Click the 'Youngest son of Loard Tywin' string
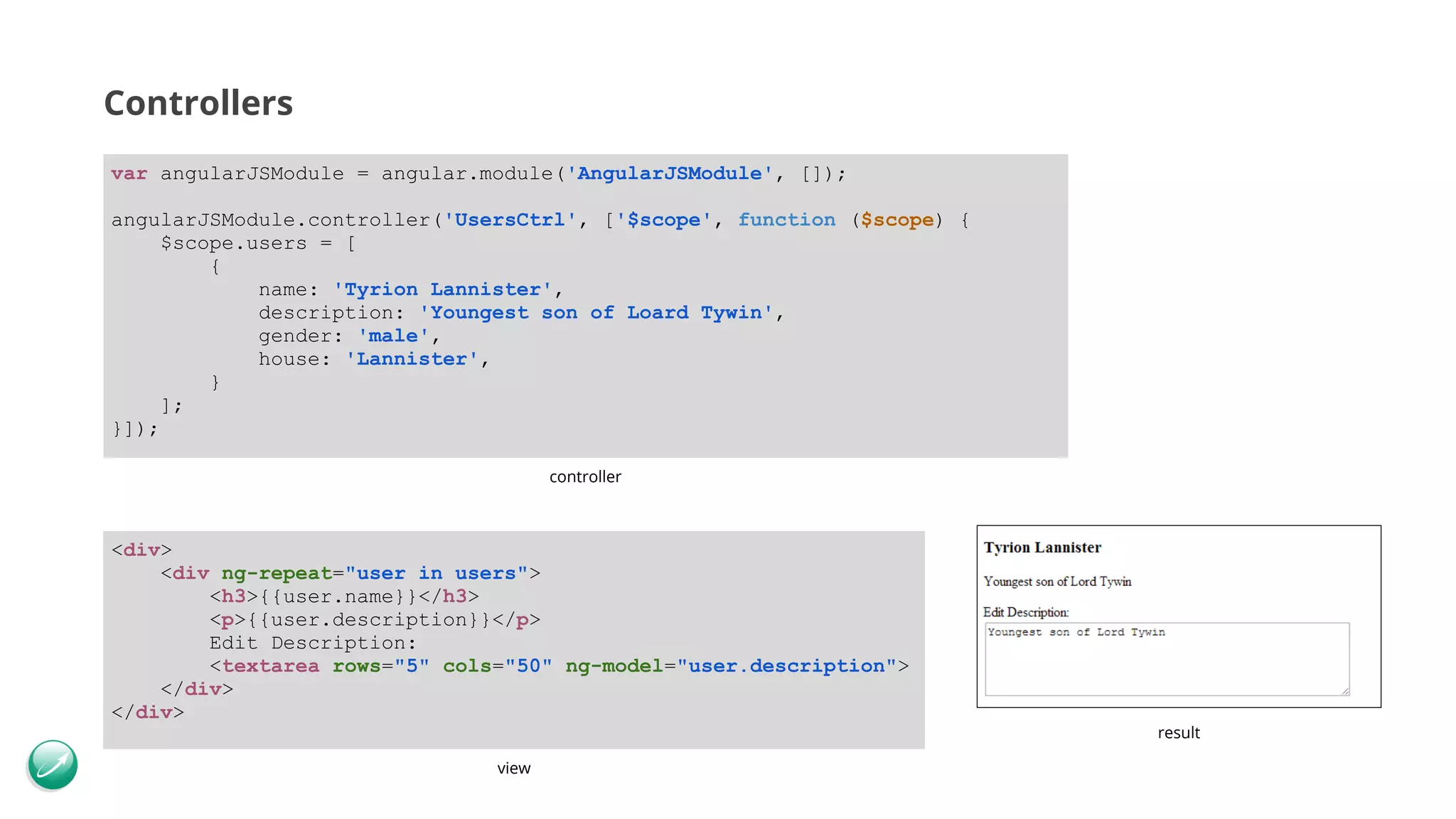 (596, 313)
